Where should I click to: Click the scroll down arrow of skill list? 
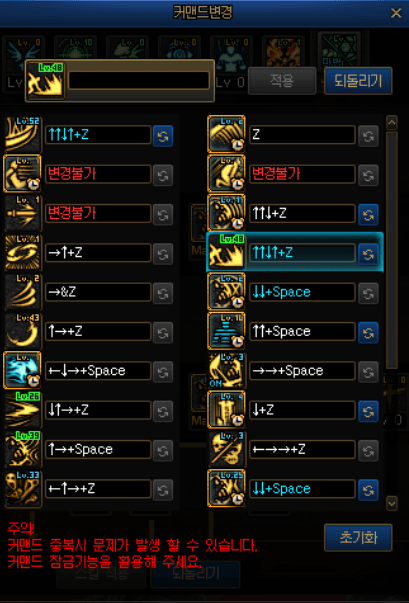392,503
